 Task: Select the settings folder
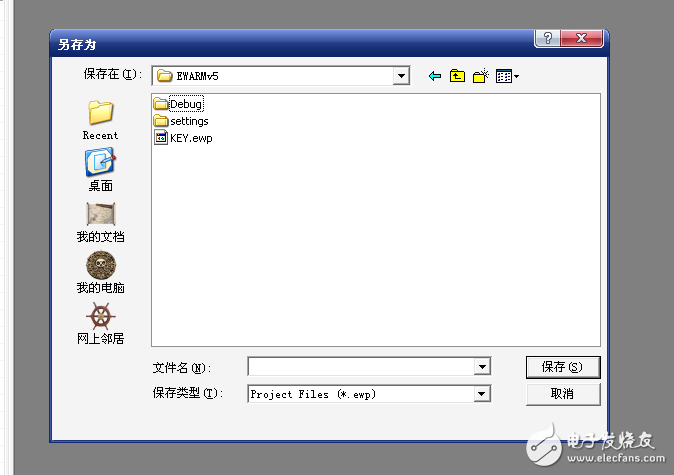tap(188, 121)
